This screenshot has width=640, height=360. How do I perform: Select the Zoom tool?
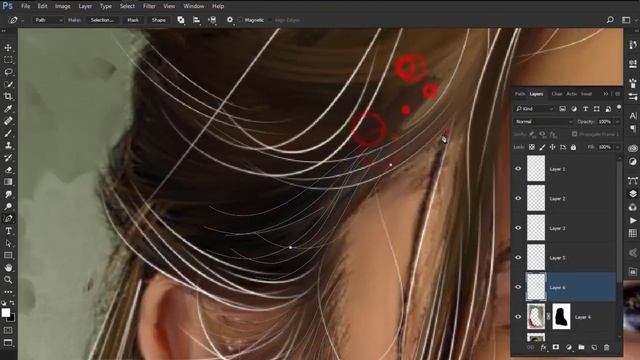(8, 280)
